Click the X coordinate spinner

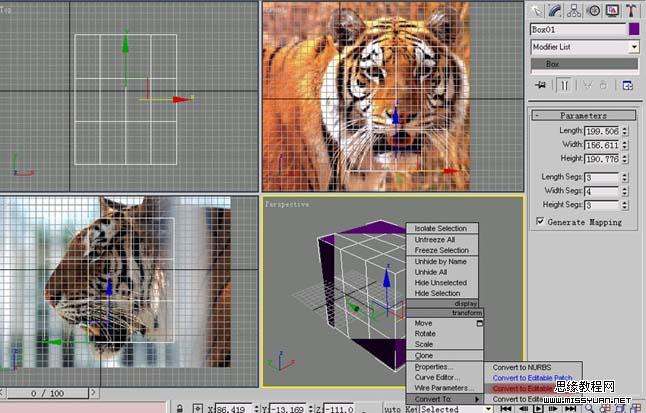[257, 409]
